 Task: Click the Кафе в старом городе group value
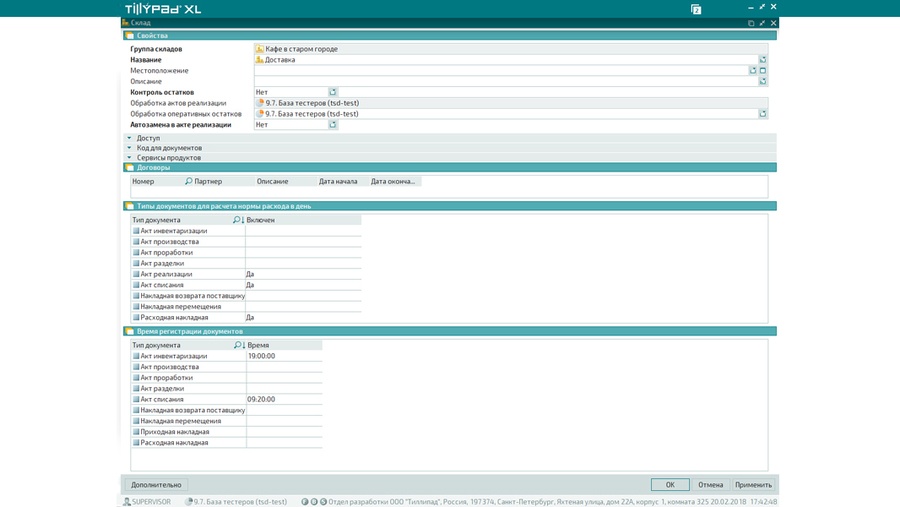[x=301, y=49]
